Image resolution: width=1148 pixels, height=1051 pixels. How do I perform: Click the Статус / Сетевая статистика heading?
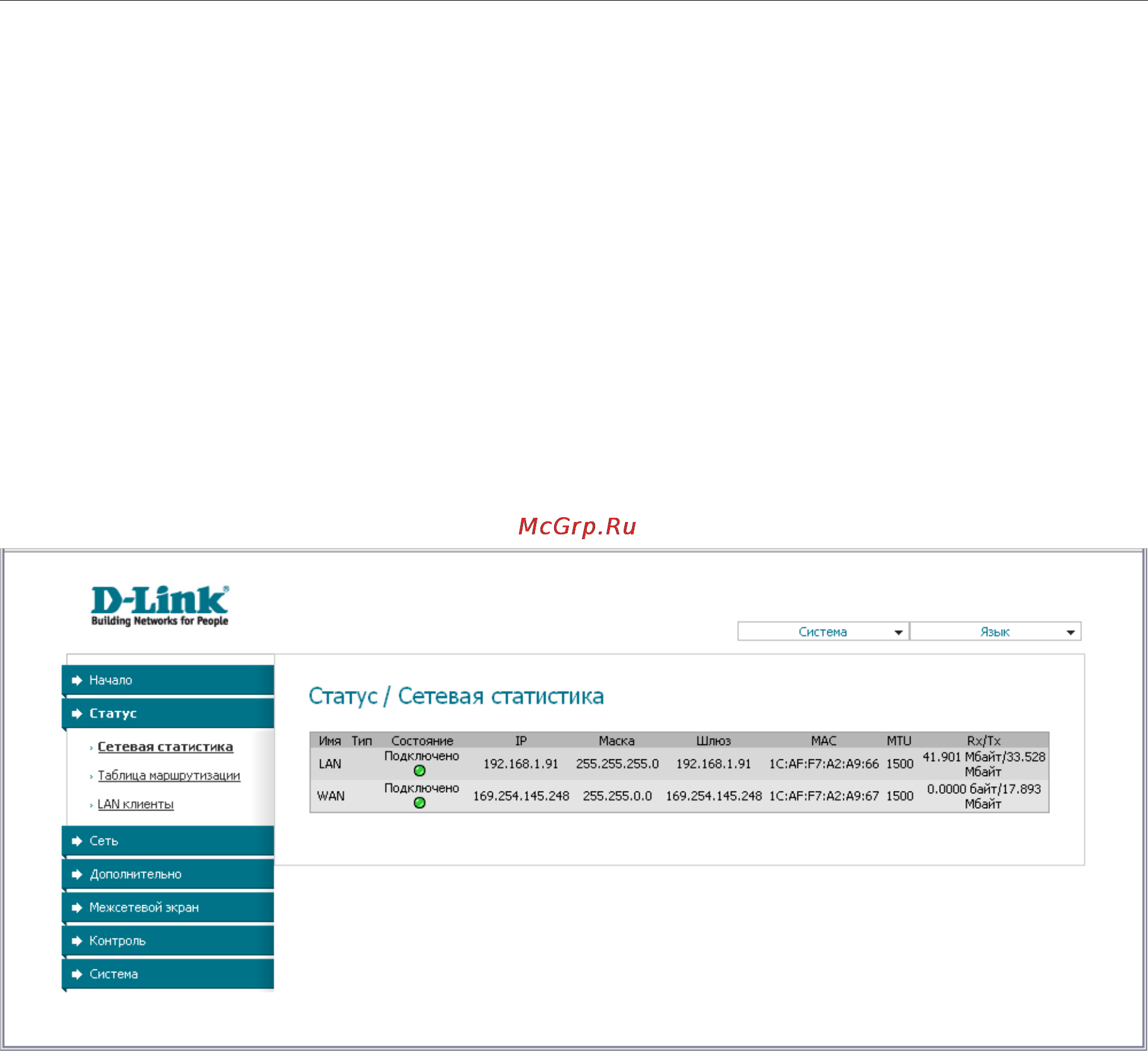[x=456, y=696]
